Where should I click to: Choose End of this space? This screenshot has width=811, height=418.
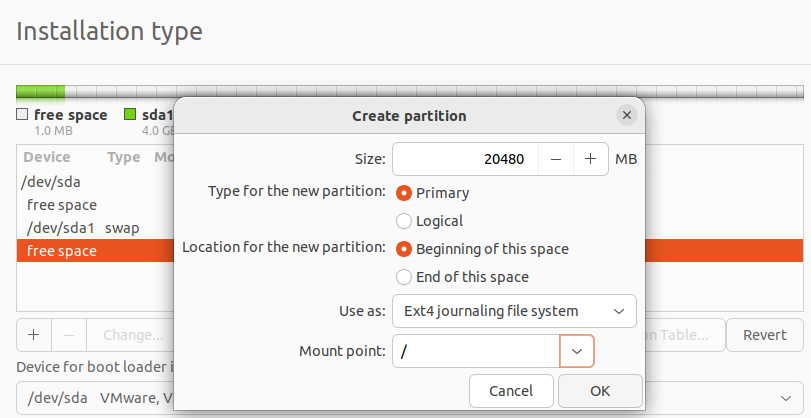(x=404, y=277)
